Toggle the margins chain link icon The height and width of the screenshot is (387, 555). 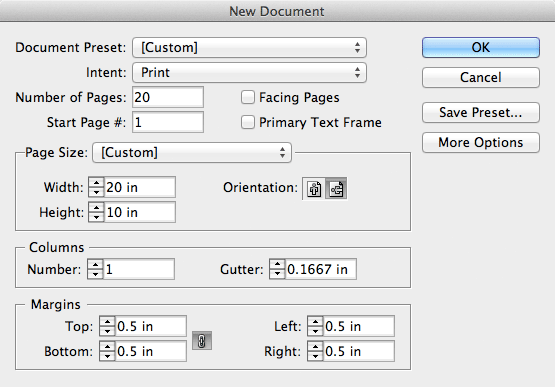tap(202, 341)
